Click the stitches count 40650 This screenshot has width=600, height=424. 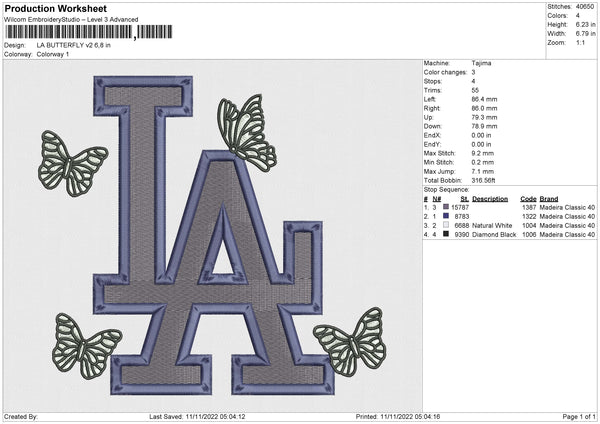pyautogui.click(x=585, y=7)
